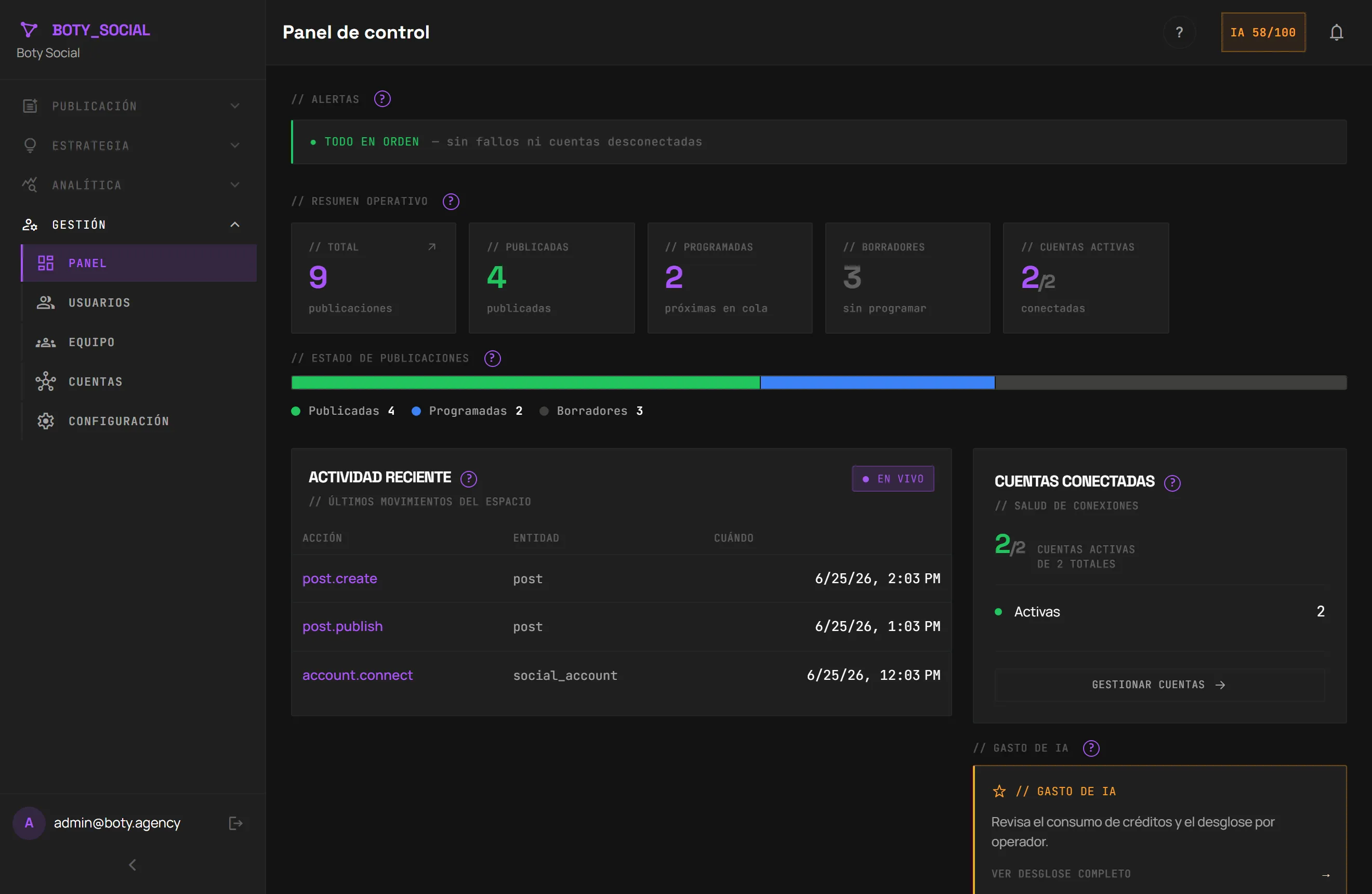Collapse the Gestión menu chevron
The height and width of the screenshot is (894, 1372).
[x=234, y=224]
